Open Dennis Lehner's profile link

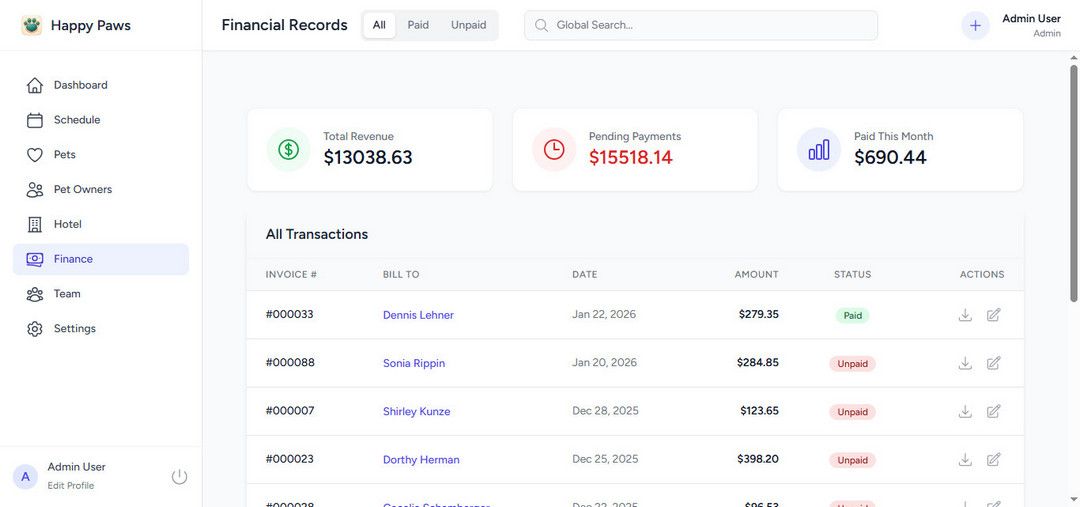[x=418, y=315]
